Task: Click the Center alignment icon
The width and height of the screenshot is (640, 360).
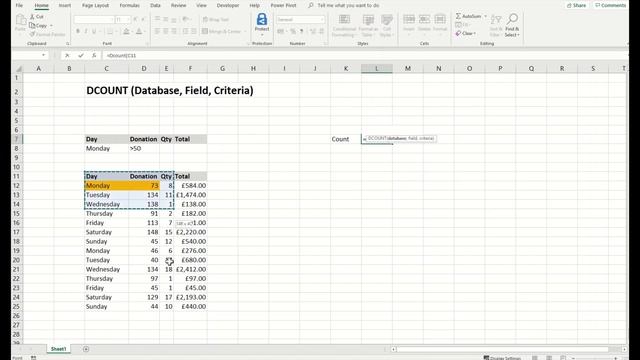Action: 166,31
